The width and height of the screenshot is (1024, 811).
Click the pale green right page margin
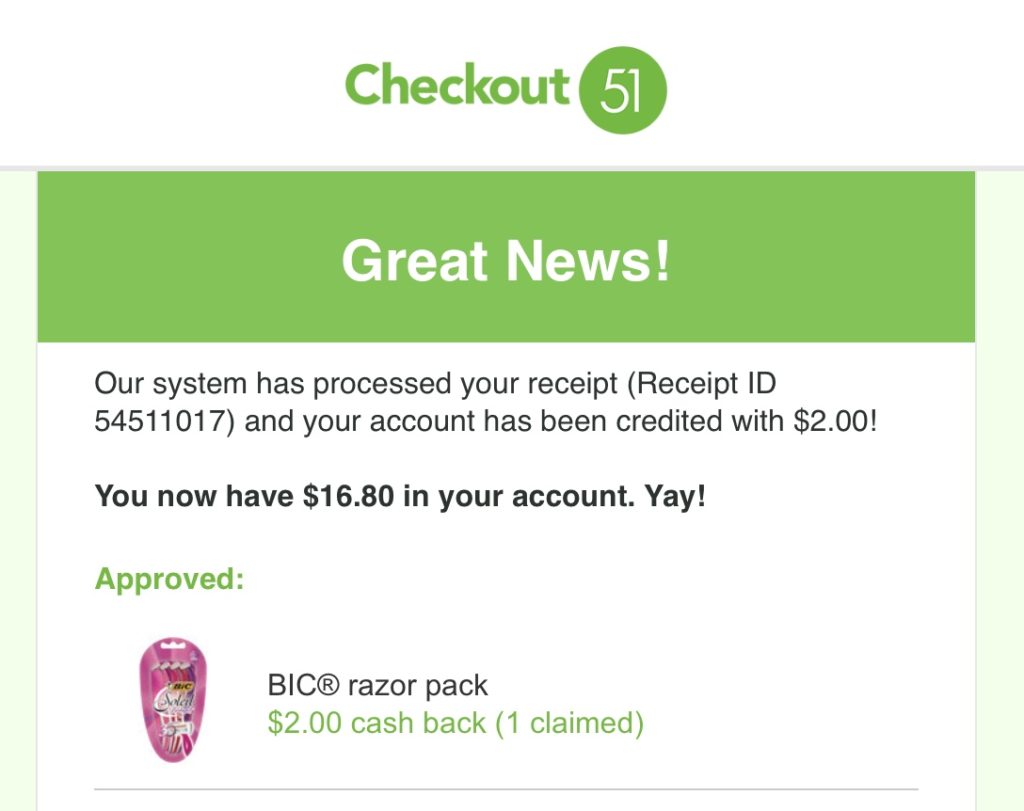[x=1000, y=491]
